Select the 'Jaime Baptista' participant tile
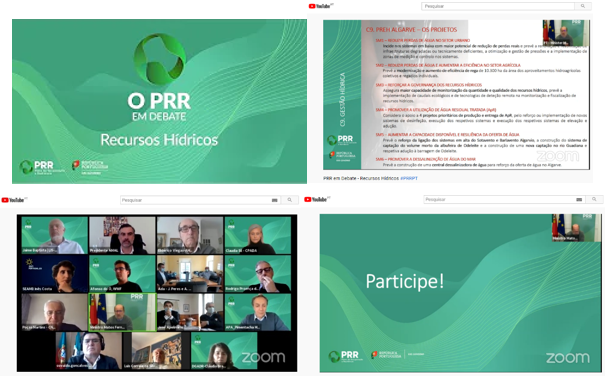This screenshot has width=610, height=384. tap(55, 235)
